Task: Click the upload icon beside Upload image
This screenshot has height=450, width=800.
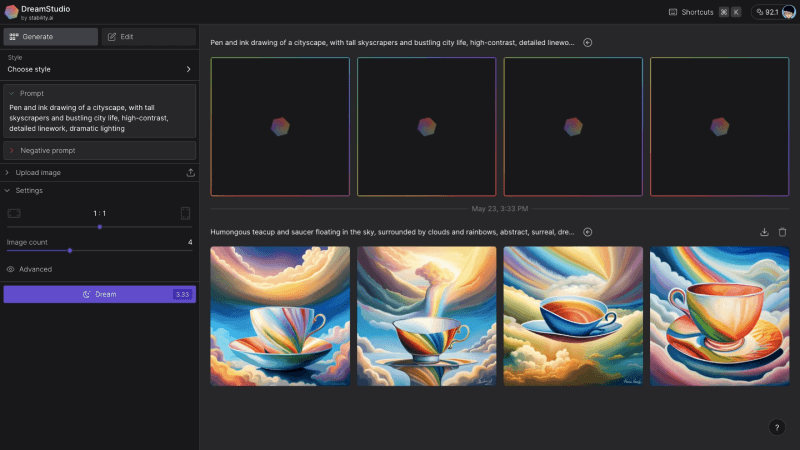Action: pyautogui.click(x=190, y=173)
